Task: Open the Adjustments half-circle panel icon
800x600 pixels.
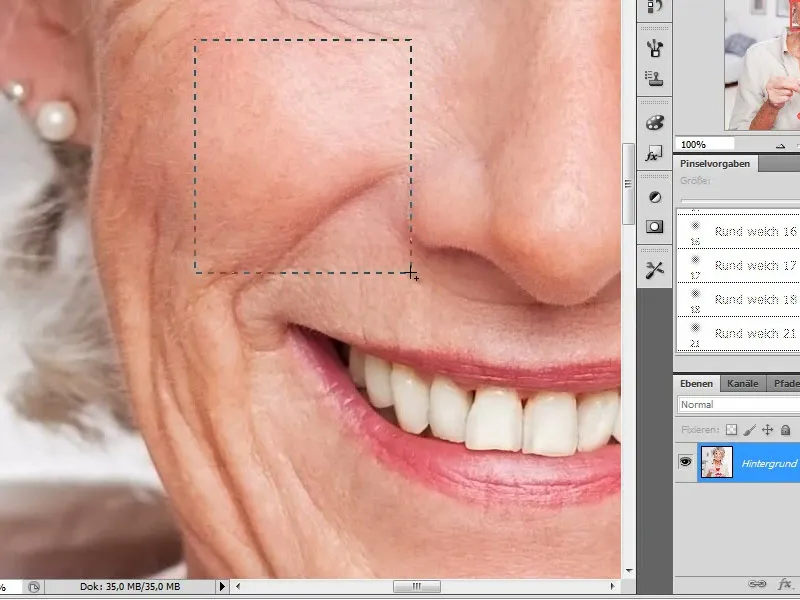Action: (x=655, y=196)
